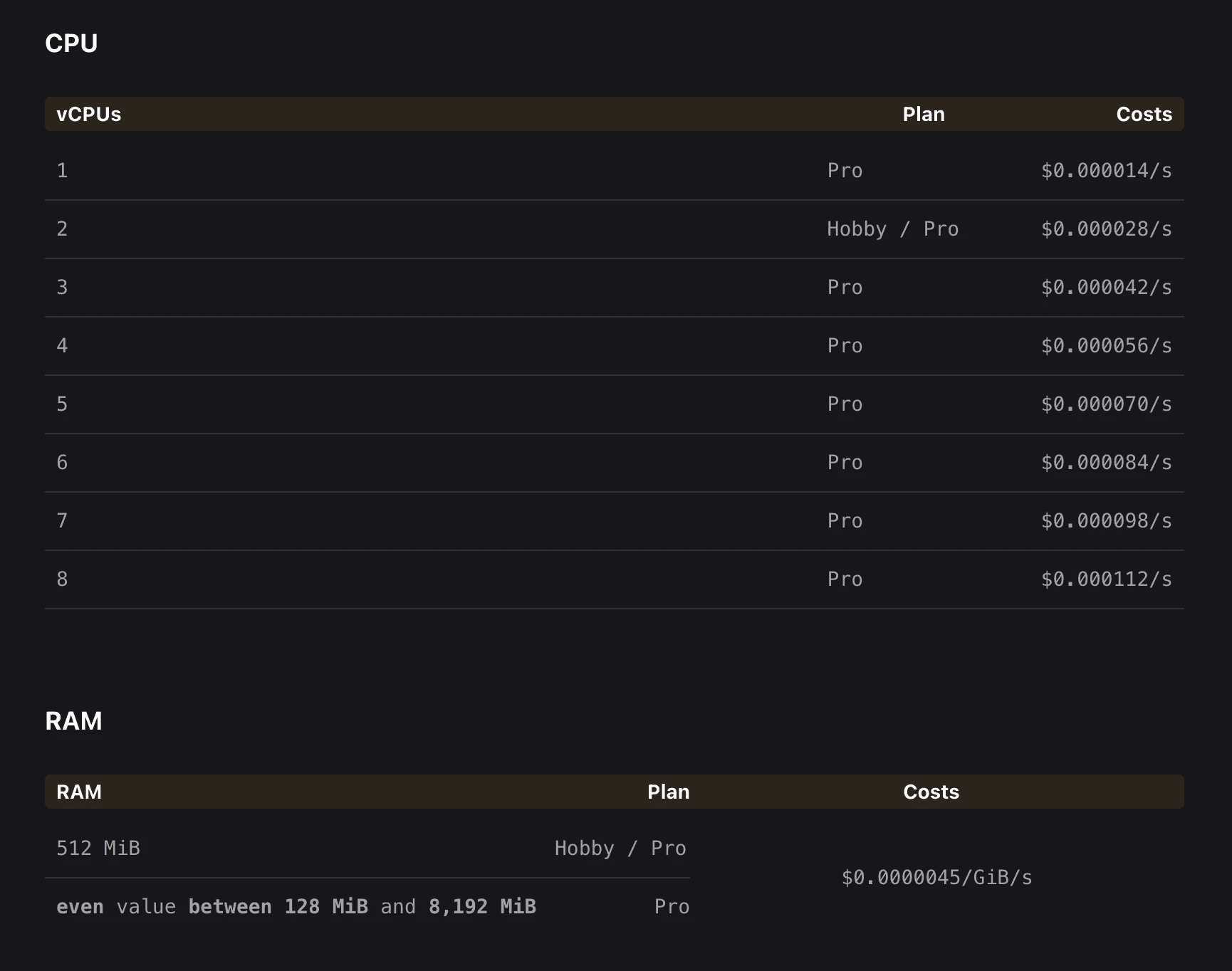Click the Pro plan in the 8 vCPU row
The image size is (1232, 971).
(x=845, y=579)
